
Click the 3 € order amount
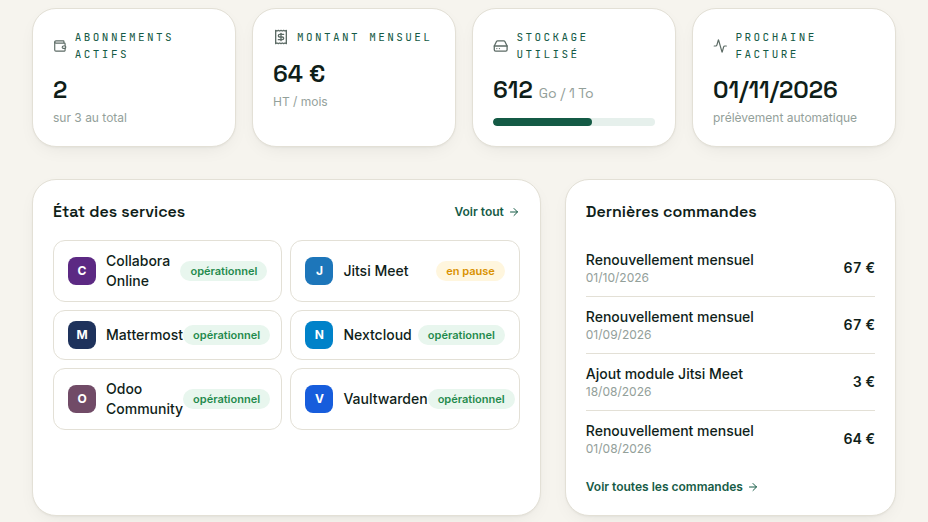(863, 382)
